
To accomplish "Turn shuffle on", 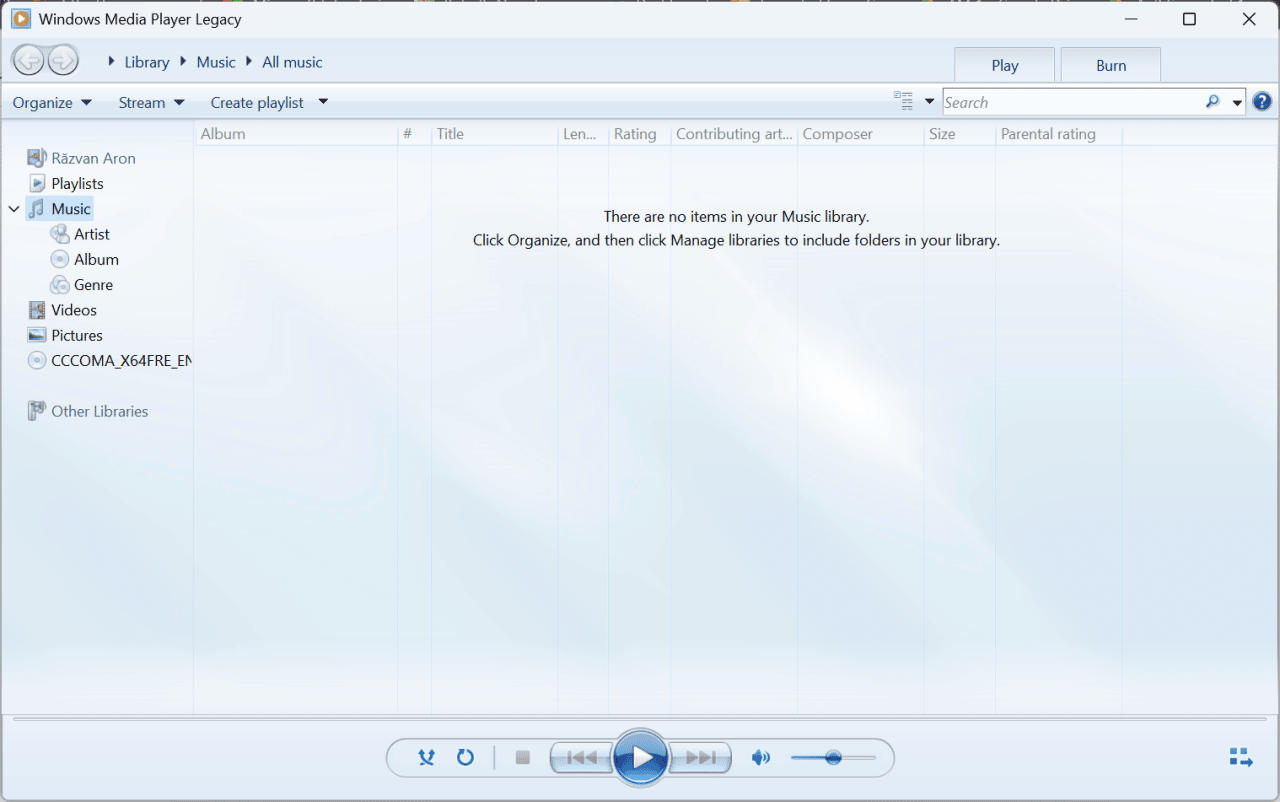I will tap(427, 757).
